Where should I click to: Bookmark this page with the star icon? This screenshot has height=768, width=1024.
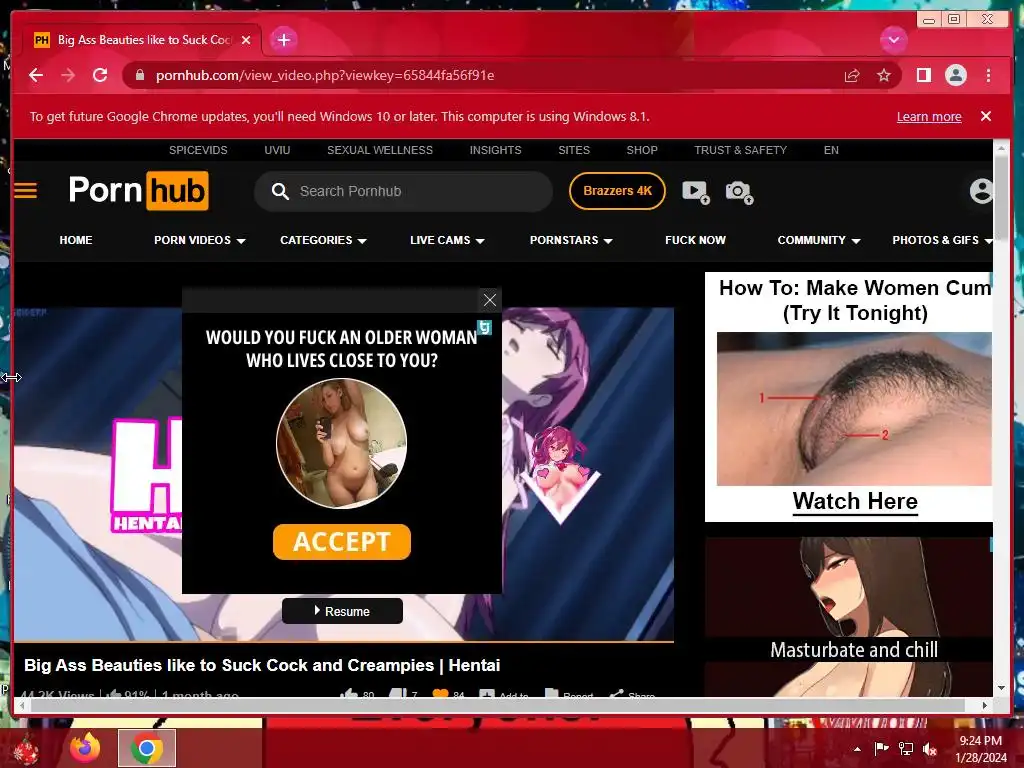884,76
